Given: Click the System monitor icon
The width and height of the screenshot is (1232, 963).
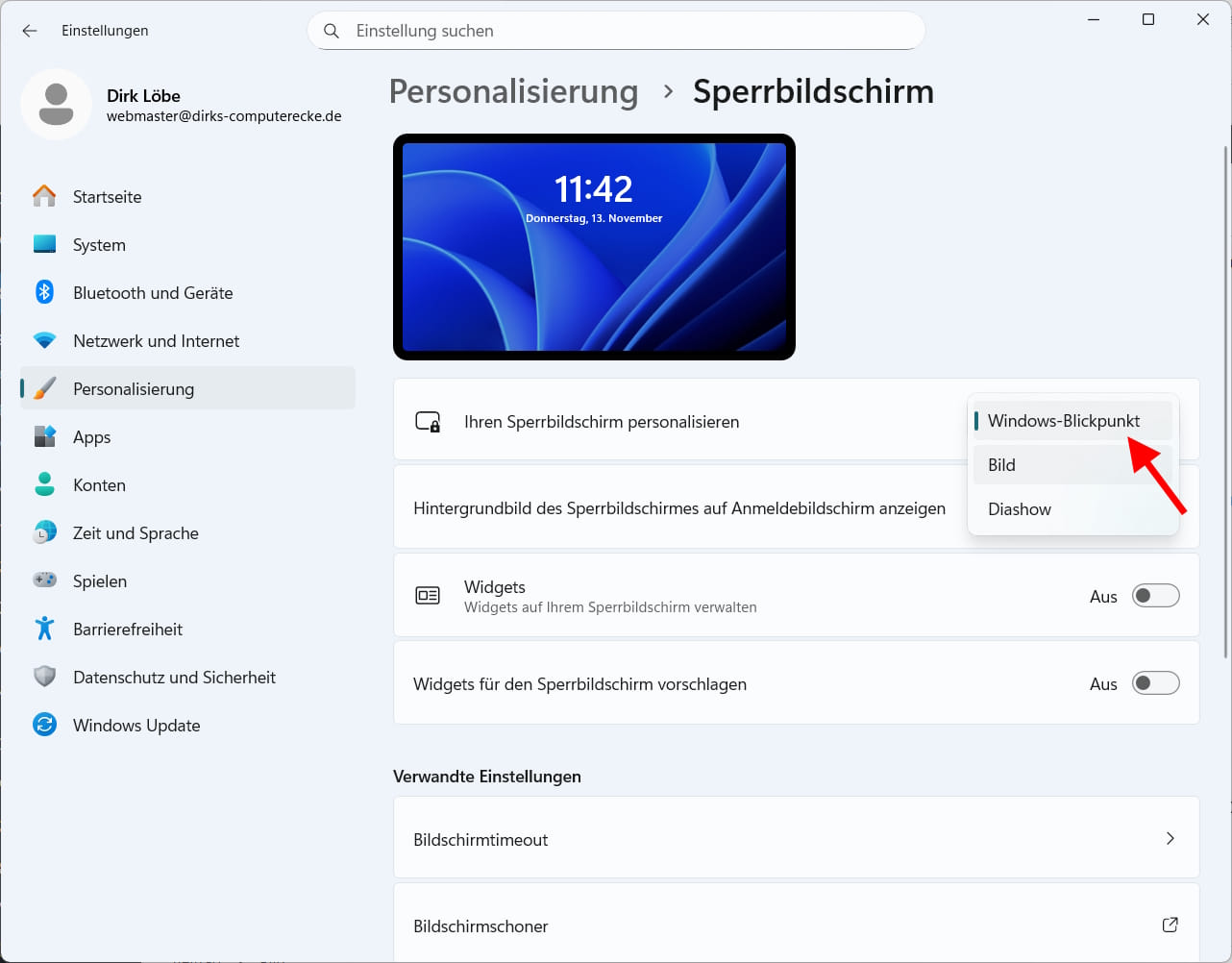Looking at the screenshot, I should 44,244.
